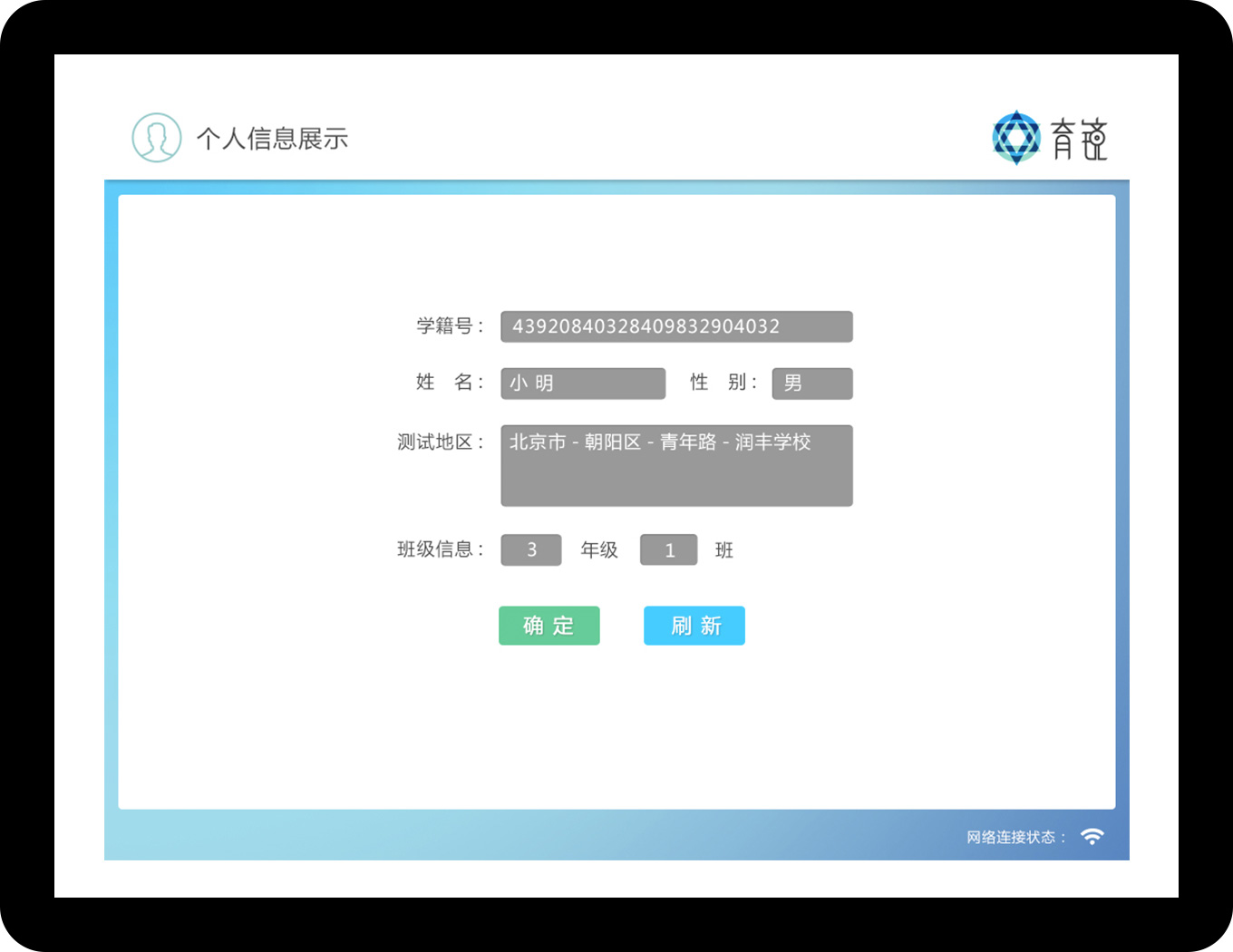Click the 姓名 field containing 小明
This screenshot has height=952, width=1233.
pyautogui.click(x=583, y=384)
